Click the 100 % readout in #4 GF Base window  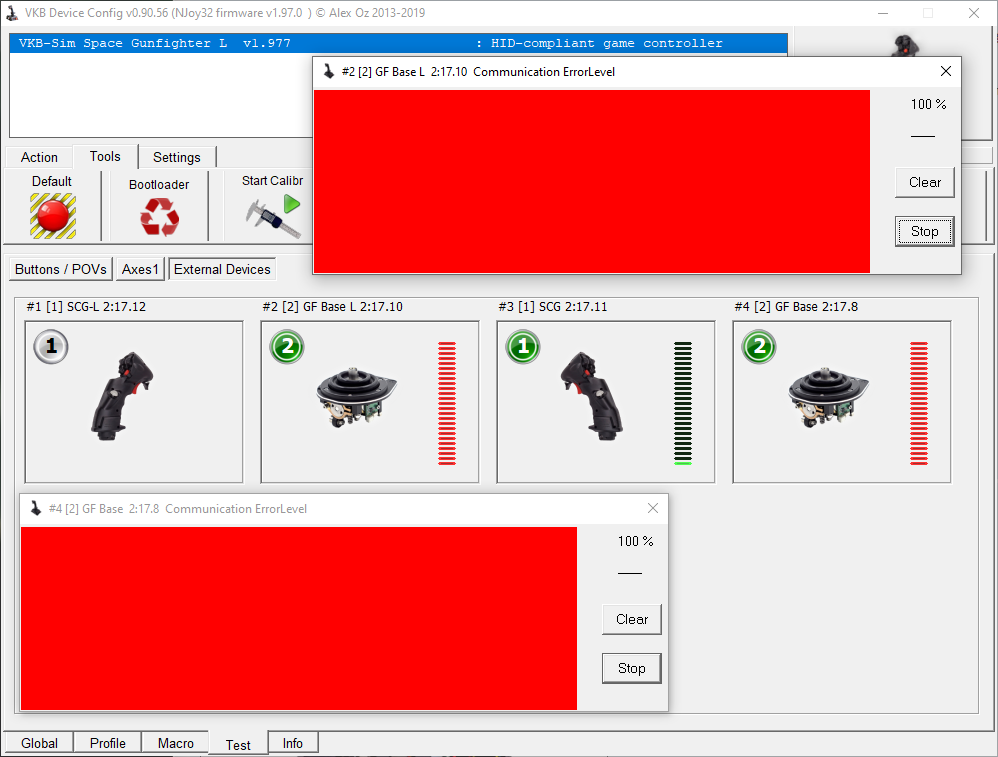coord(635,541)
